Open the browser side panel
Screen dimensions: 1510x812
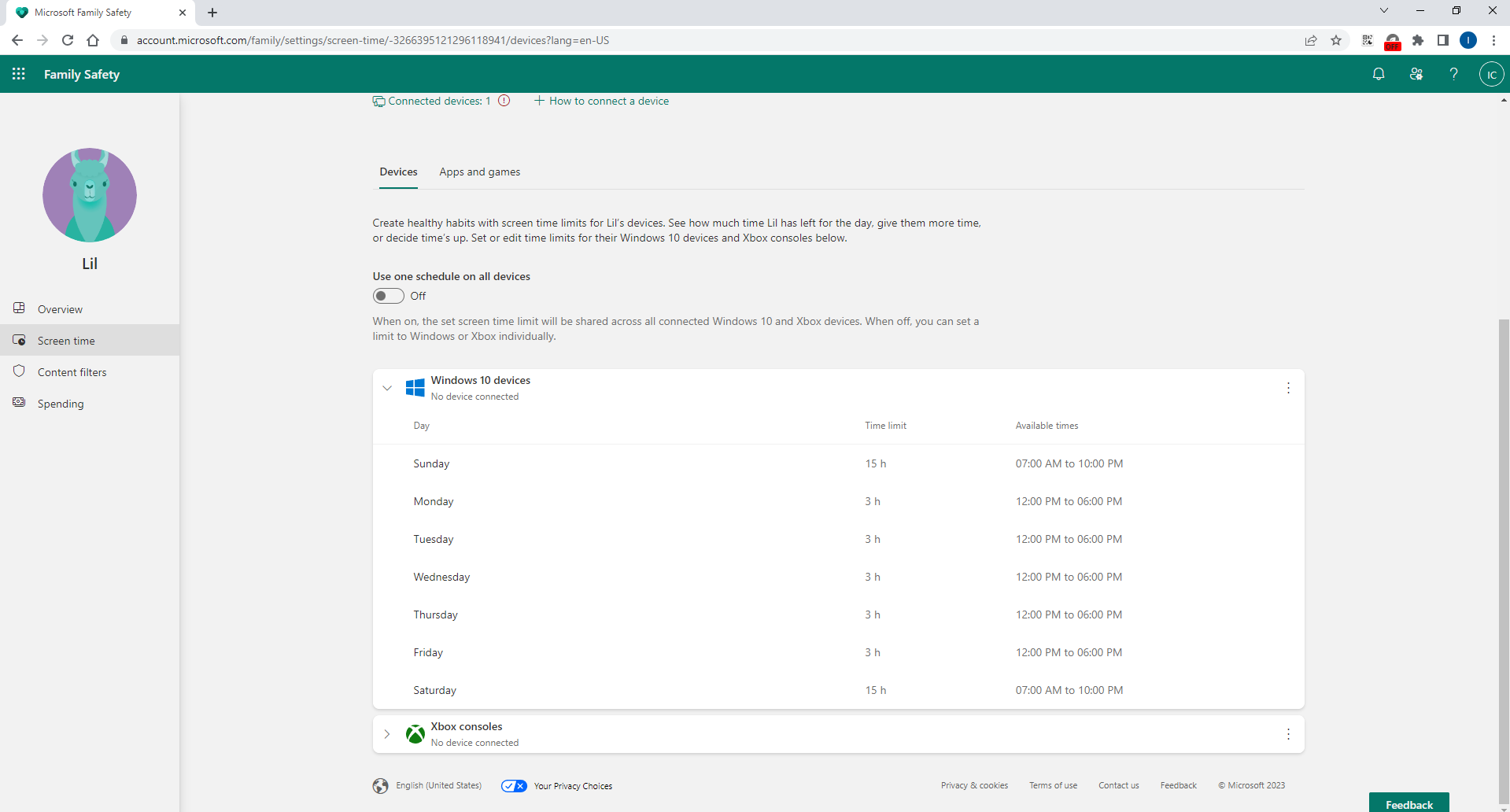coord(1443,40)
